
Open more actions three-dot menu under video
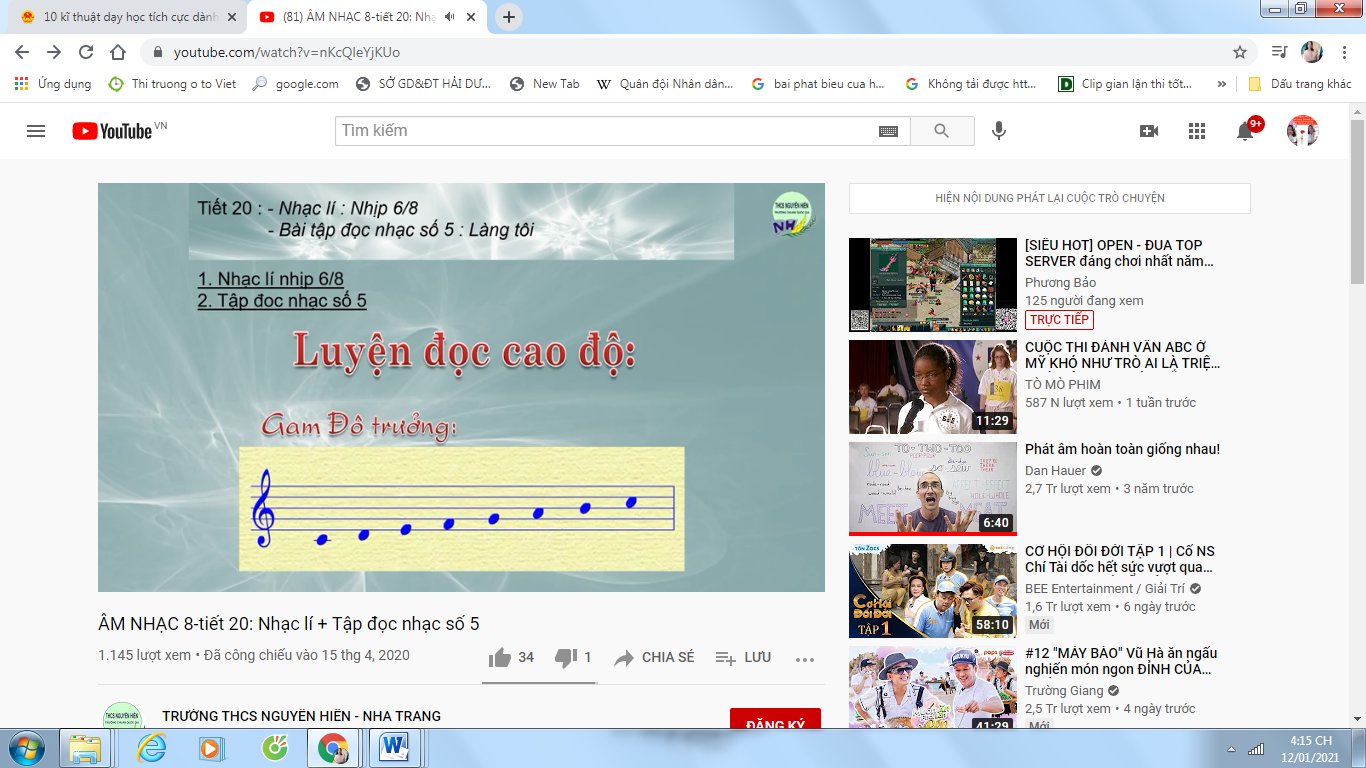click(805, 658)
